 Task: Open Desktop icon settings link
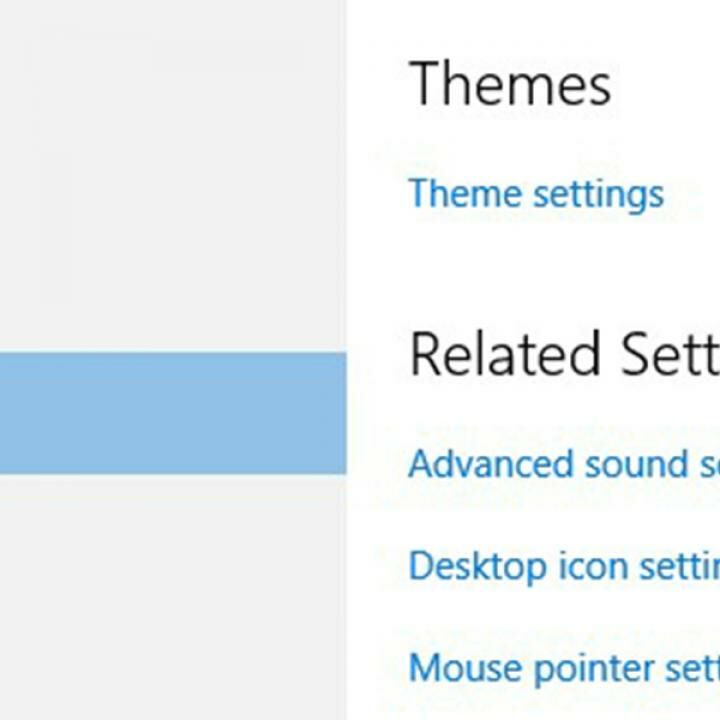(562, 566)
